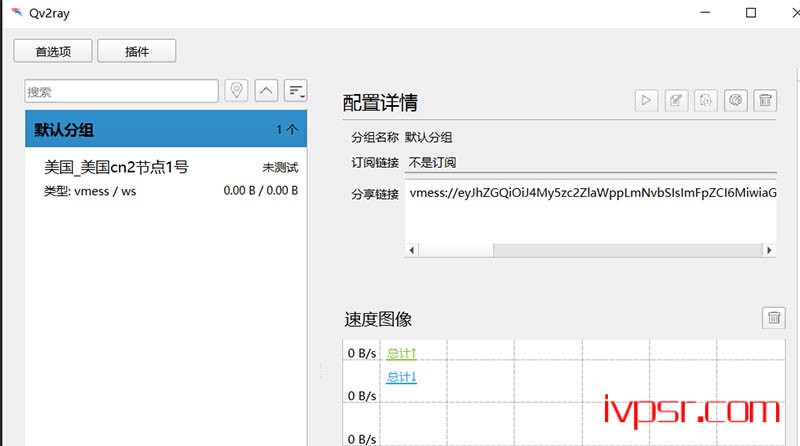Start connection with the play icon

646,100
